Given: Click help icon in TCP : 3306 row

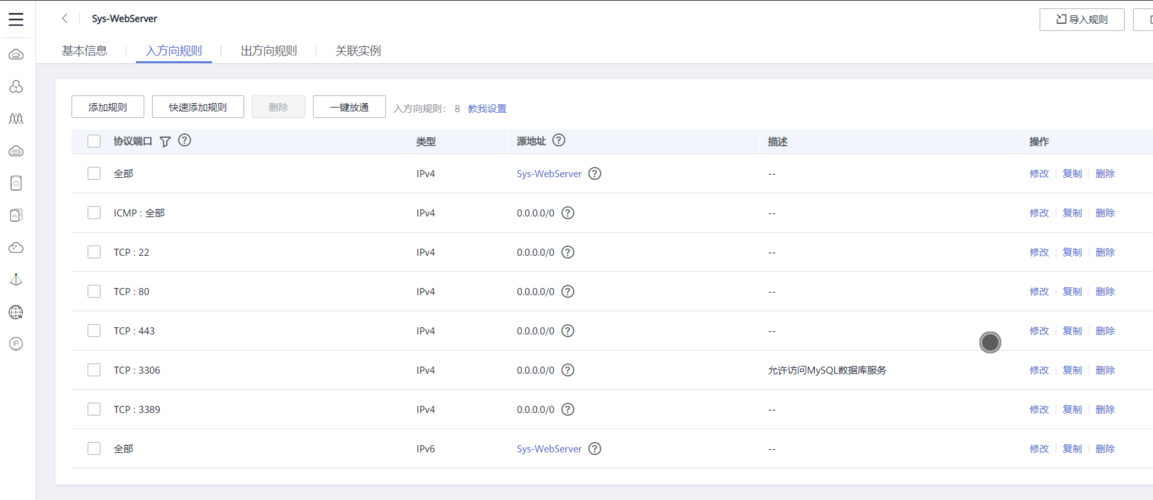Looking at the screenshot, I should [x=567, y=370].
